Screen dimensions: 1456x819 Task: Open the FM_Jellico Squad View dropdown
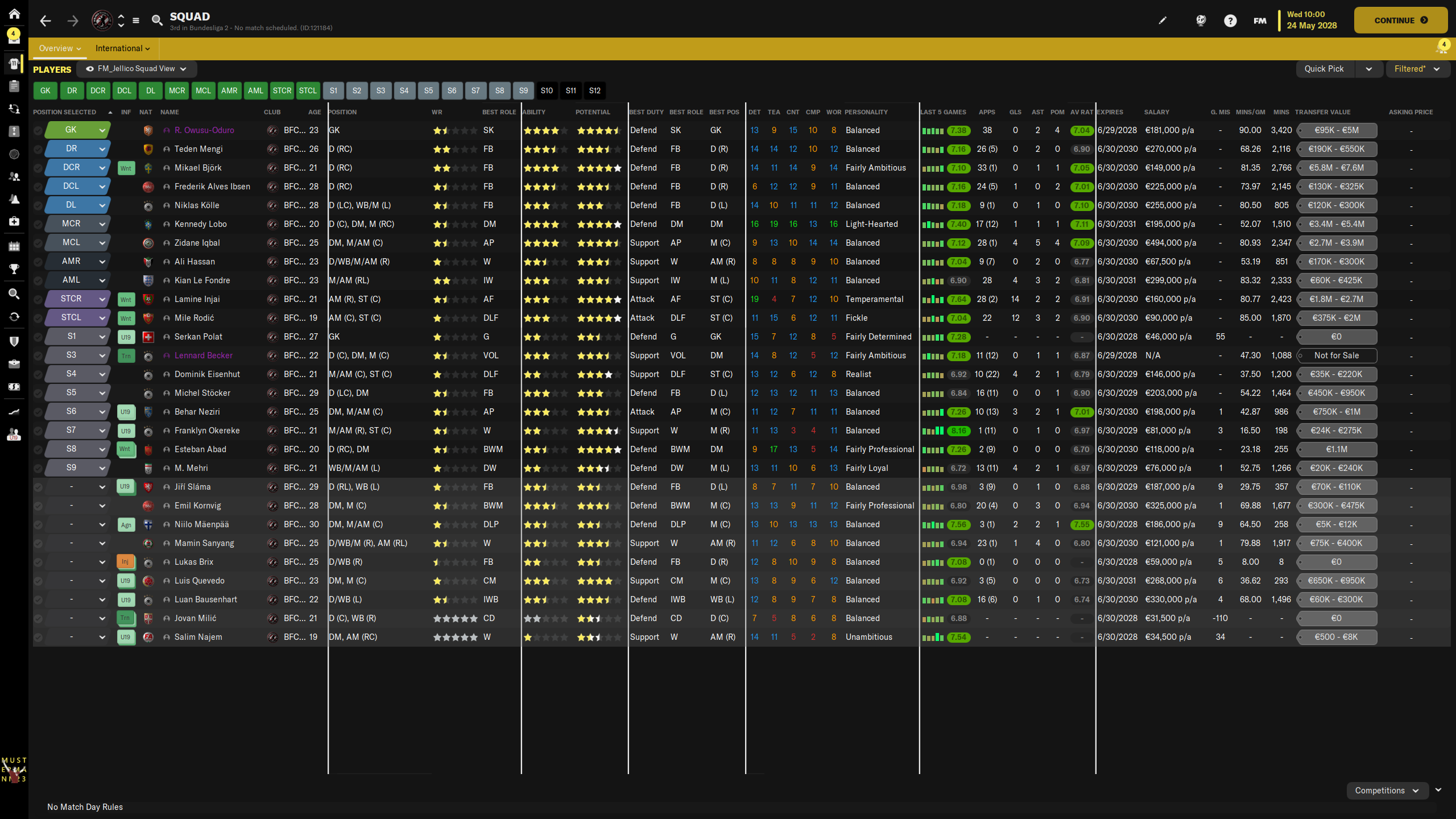(x=136, y=69)
